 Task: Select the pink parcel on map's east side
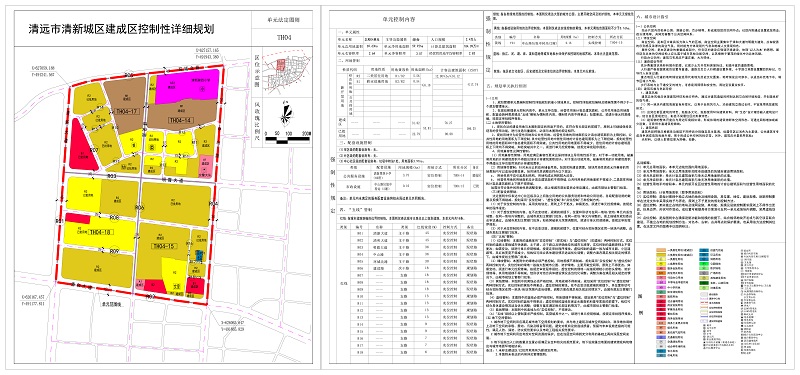(x=205, y=165)
